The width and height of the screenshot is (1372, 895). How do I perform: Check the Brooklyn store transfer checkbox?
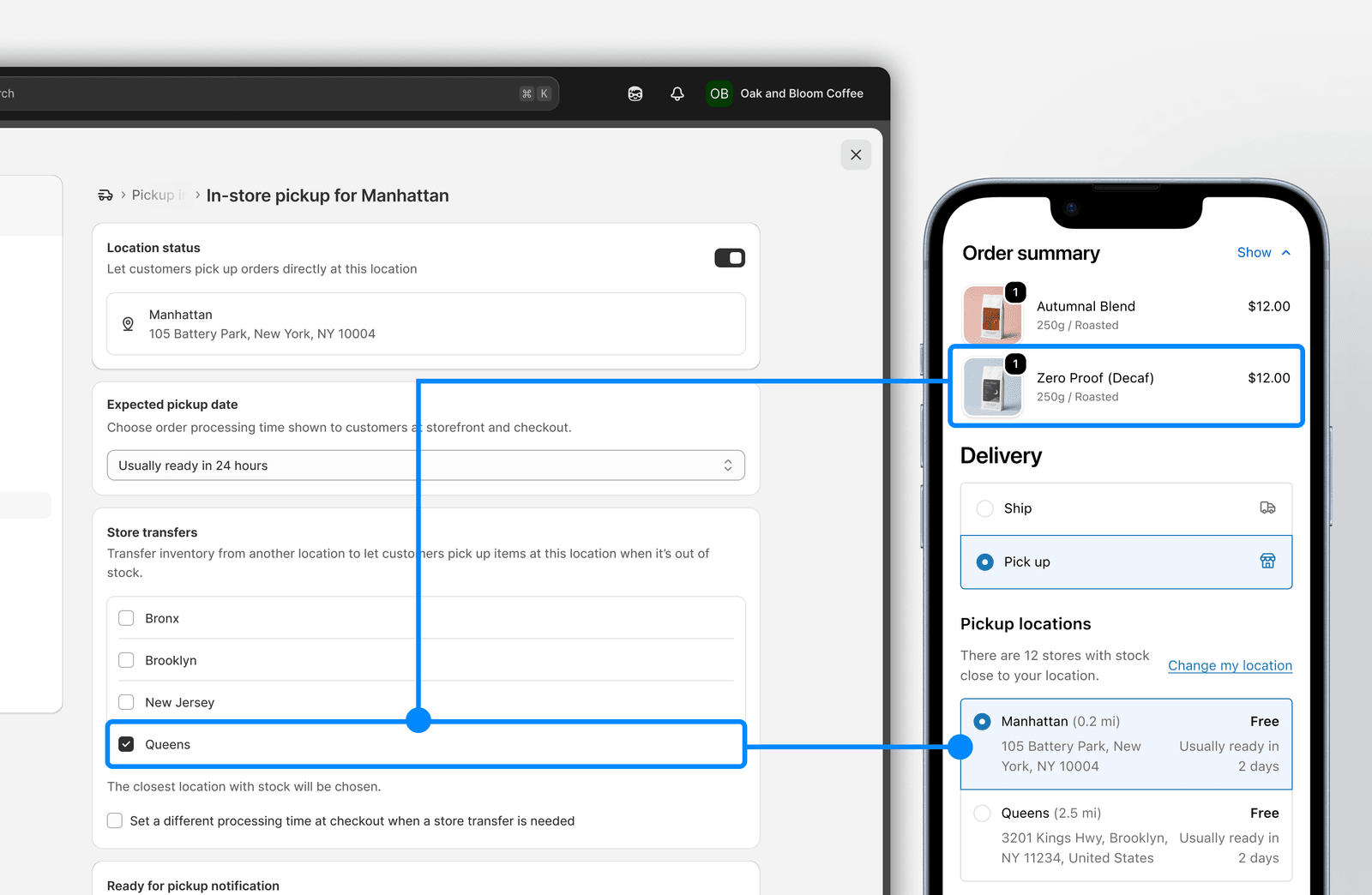coord(126,660)
